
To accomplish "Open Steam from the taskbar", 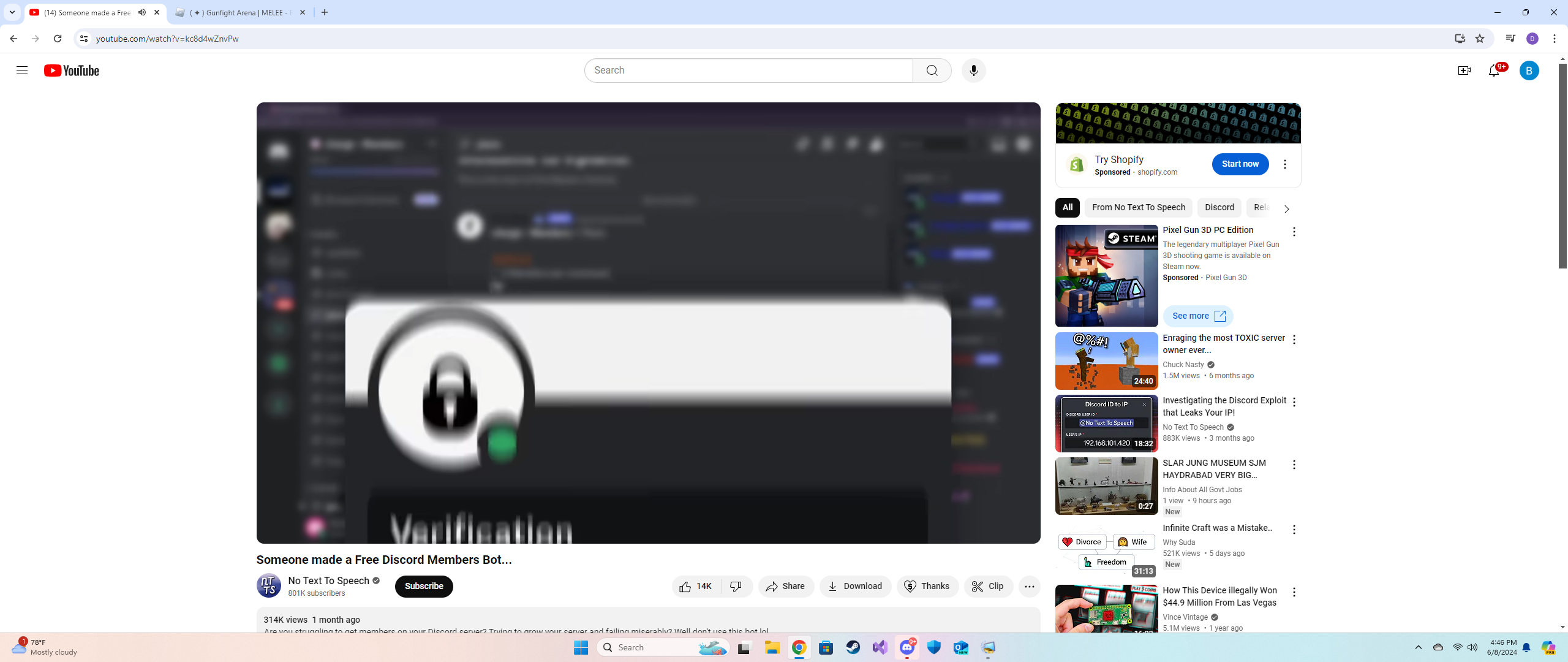I will coord(853,647).
